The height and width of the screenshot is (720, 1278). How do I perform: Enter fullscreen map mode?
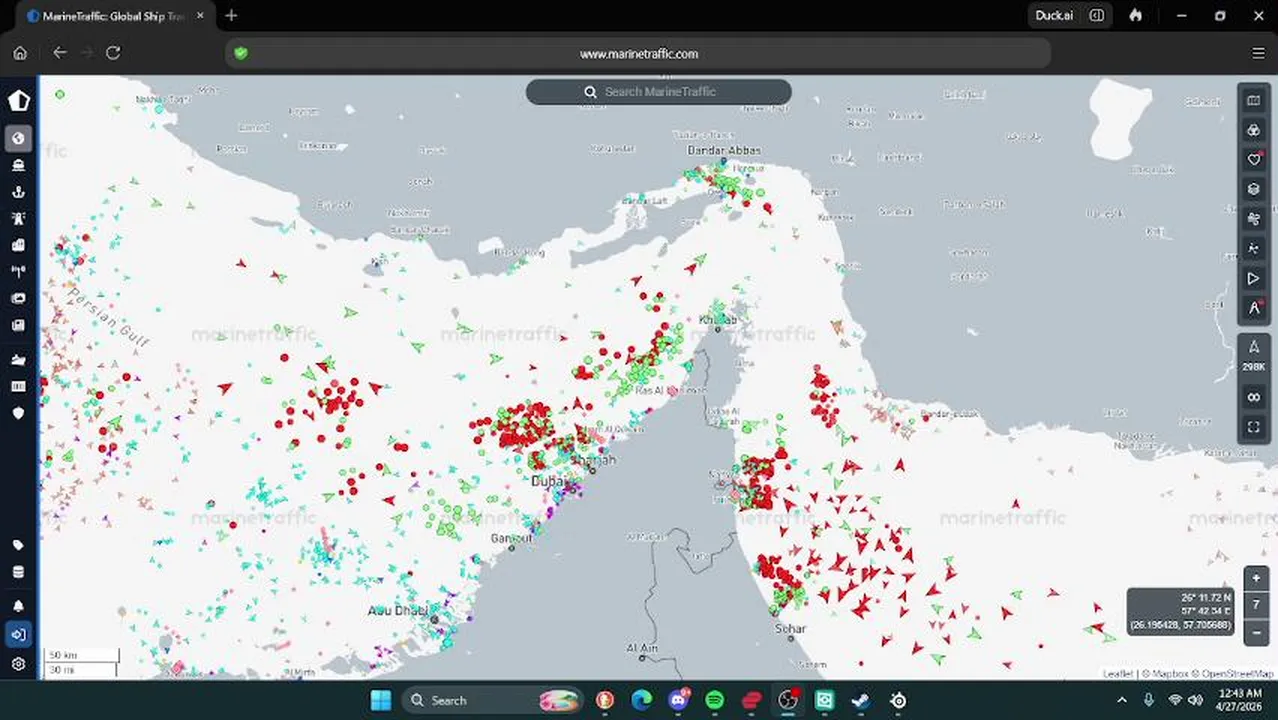point(1254,427)
